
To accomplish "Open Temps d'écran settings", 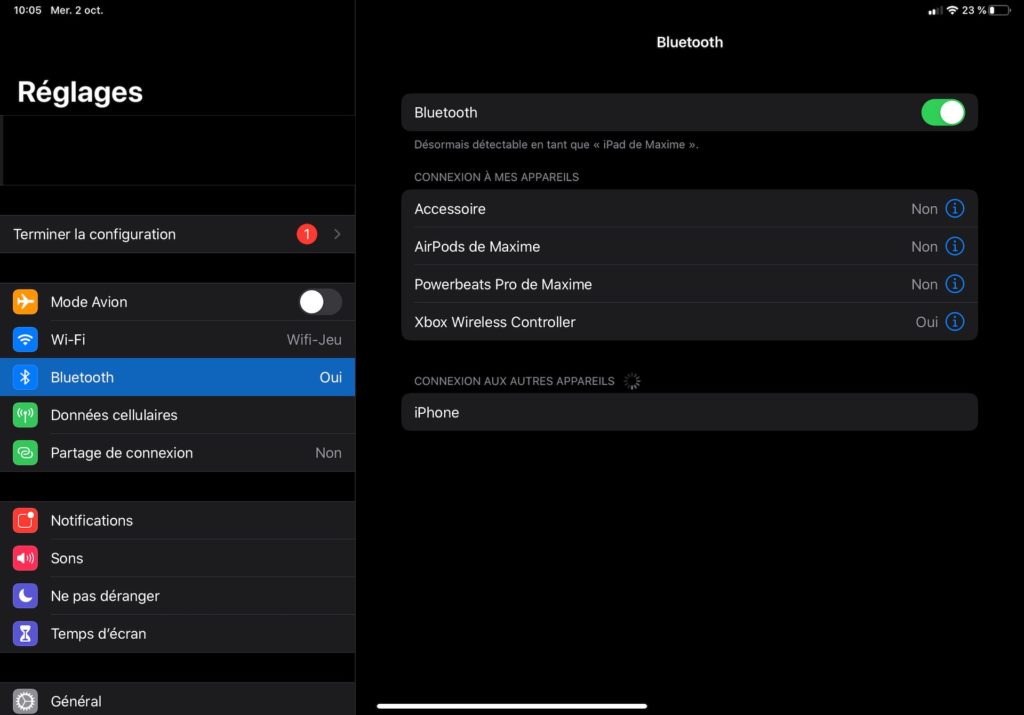I will (178, 634).
